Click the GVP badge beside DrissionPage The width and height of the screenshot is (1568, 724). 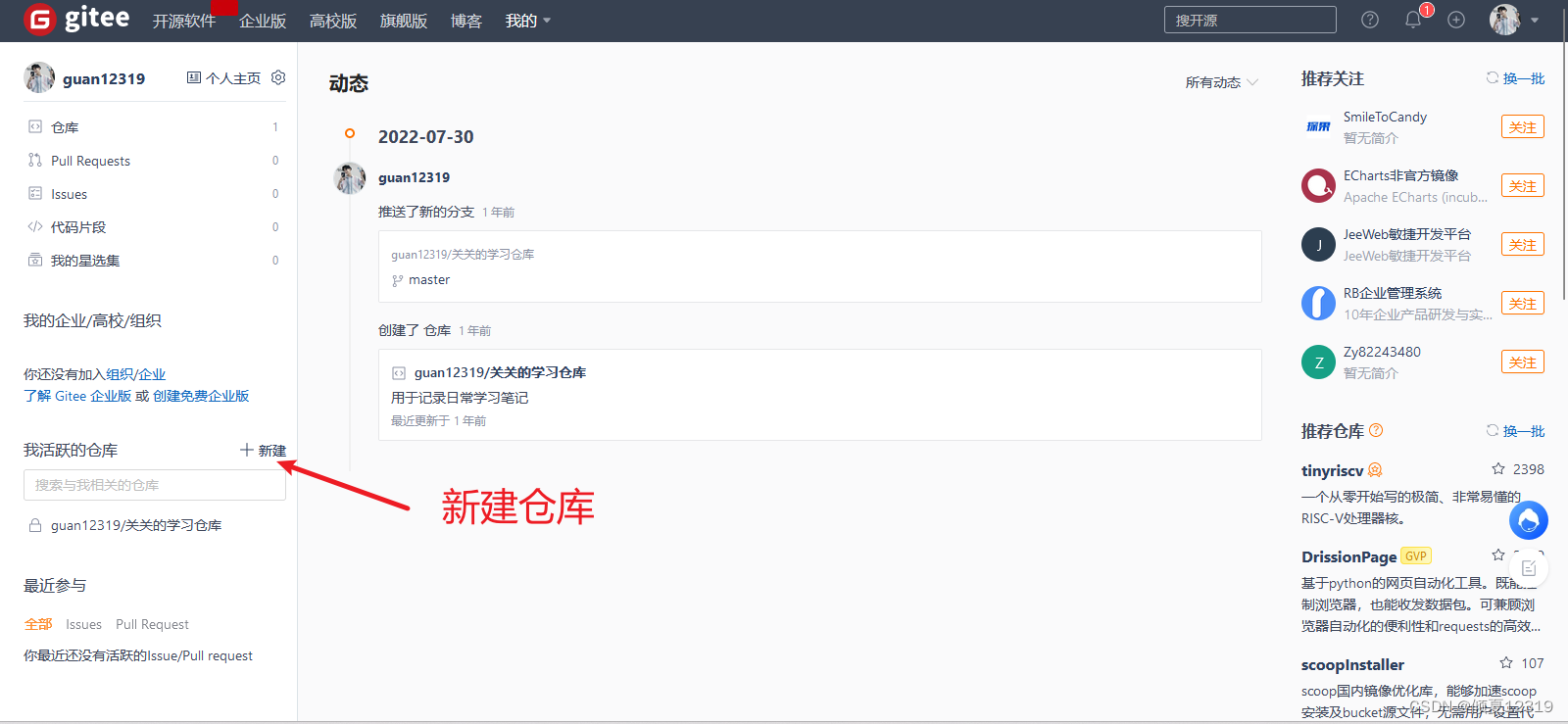point(1416,555)
